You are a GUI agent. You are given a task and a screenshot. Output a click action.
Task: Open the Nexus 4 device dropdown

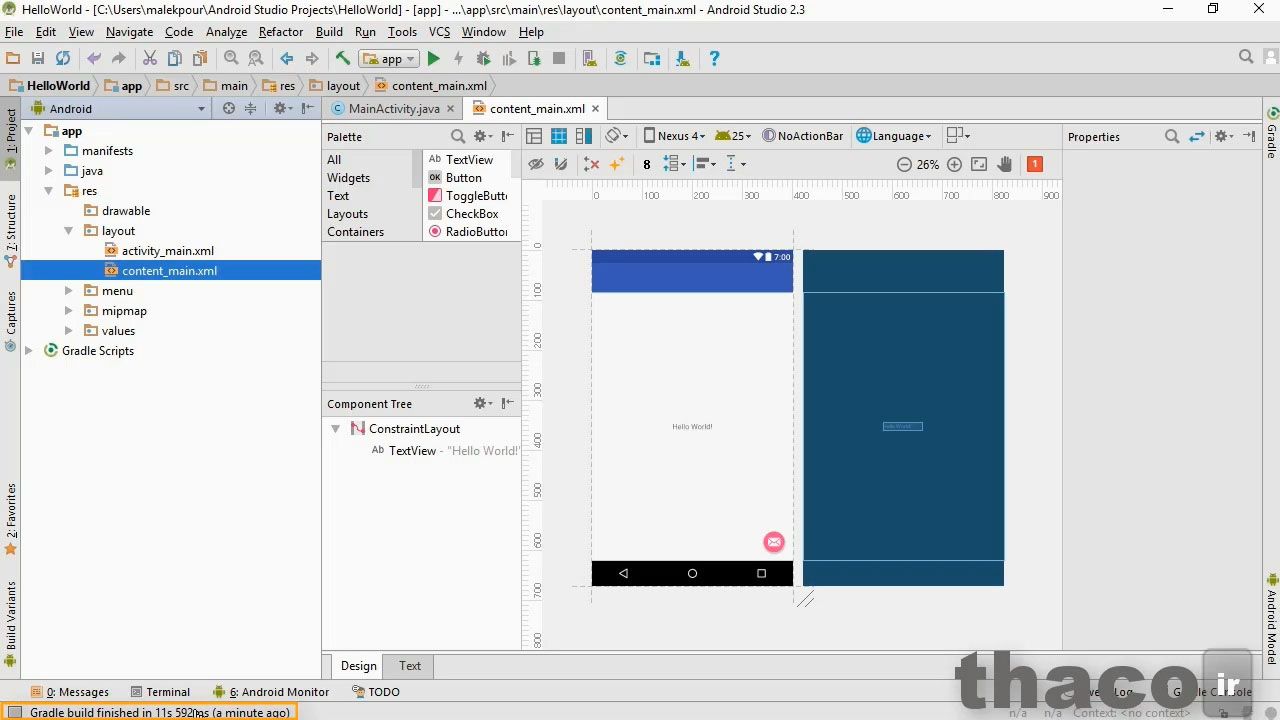coord(674,136)
